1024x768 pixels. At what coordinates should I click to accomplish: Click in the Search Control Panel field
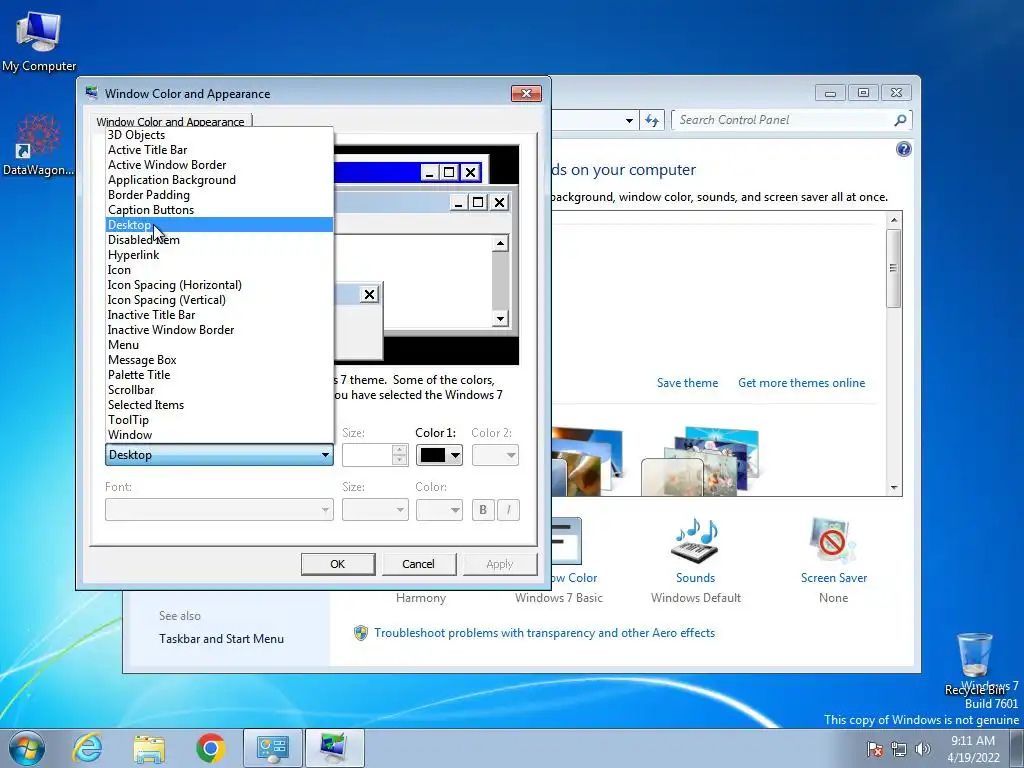[x=784, y=120]
